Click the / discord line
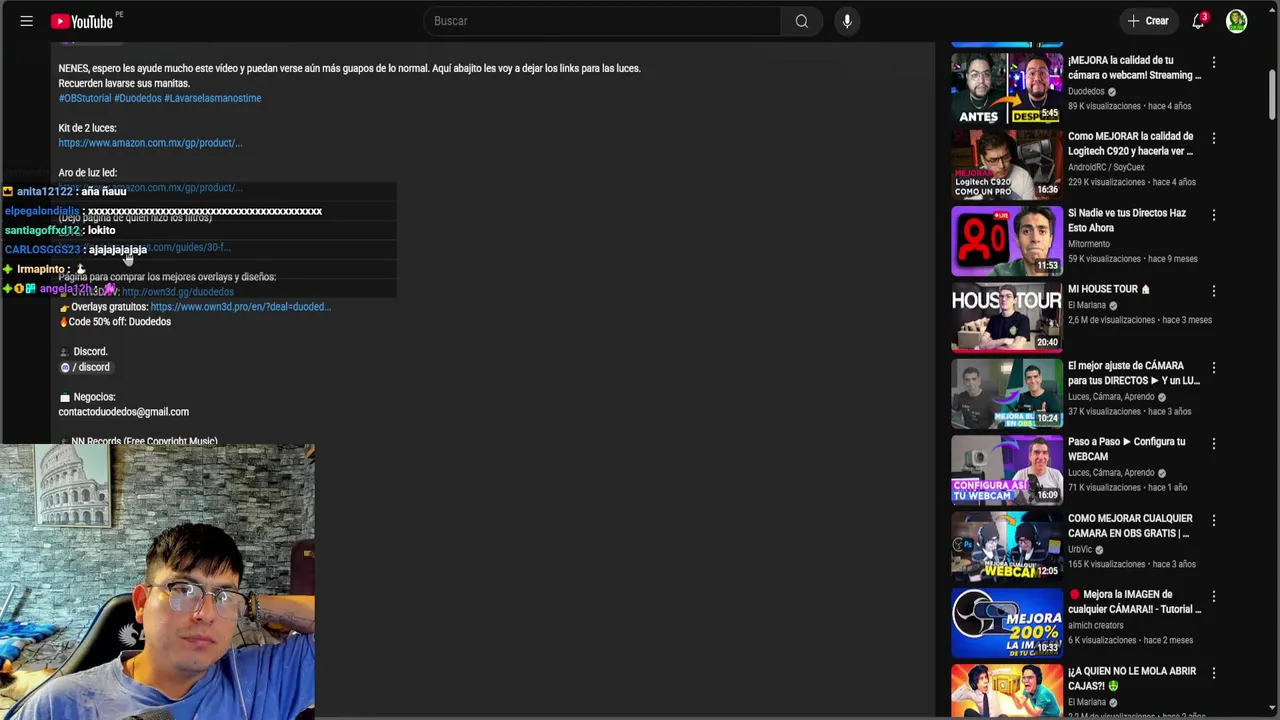The width and height of the screenshot is (1280, 720). [x=85, y=367]
